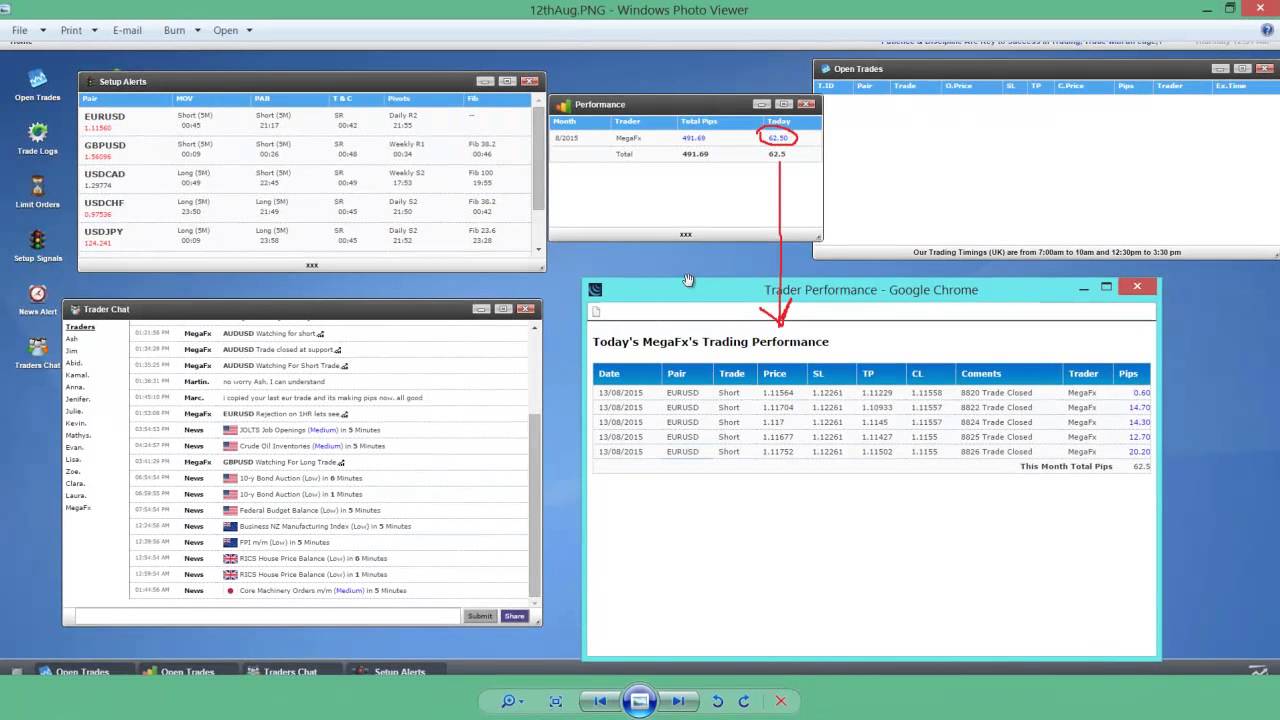This screenshot has width=1280, height=720.
Task: Click the fit-to-window icon in Photo Viewer
Action: tap(556, 702)
